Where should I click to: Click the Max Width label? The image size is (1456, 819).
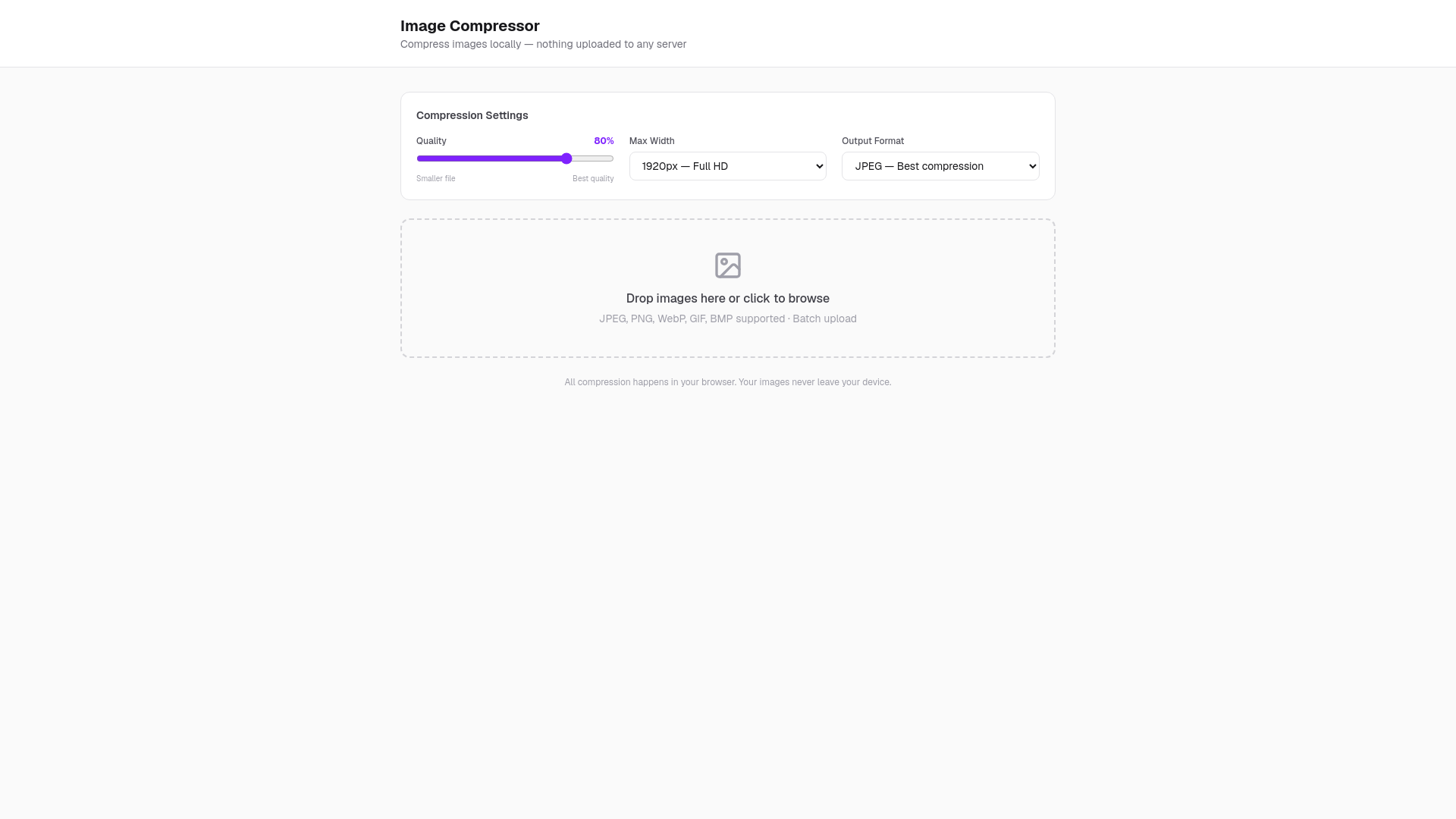(x=651, y=141)
